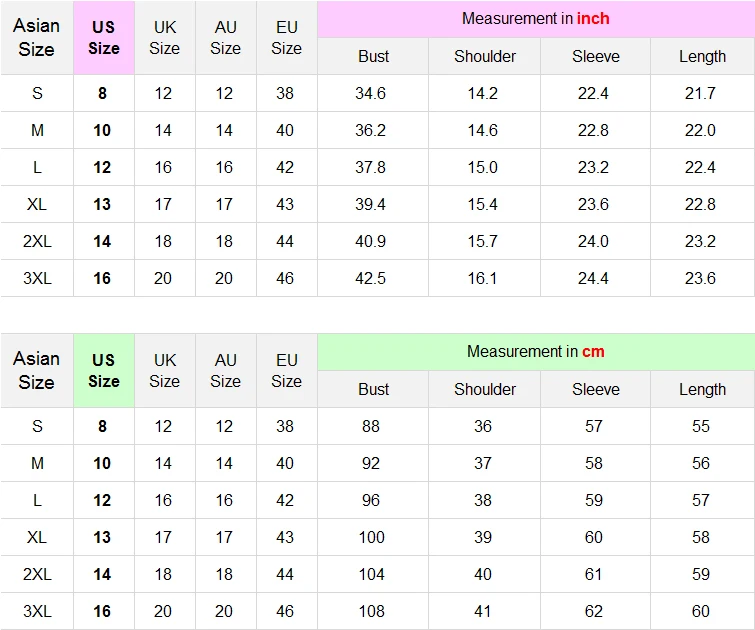Click the EU Size header in cm table
The image size is (755, 630).
point(286,370)
